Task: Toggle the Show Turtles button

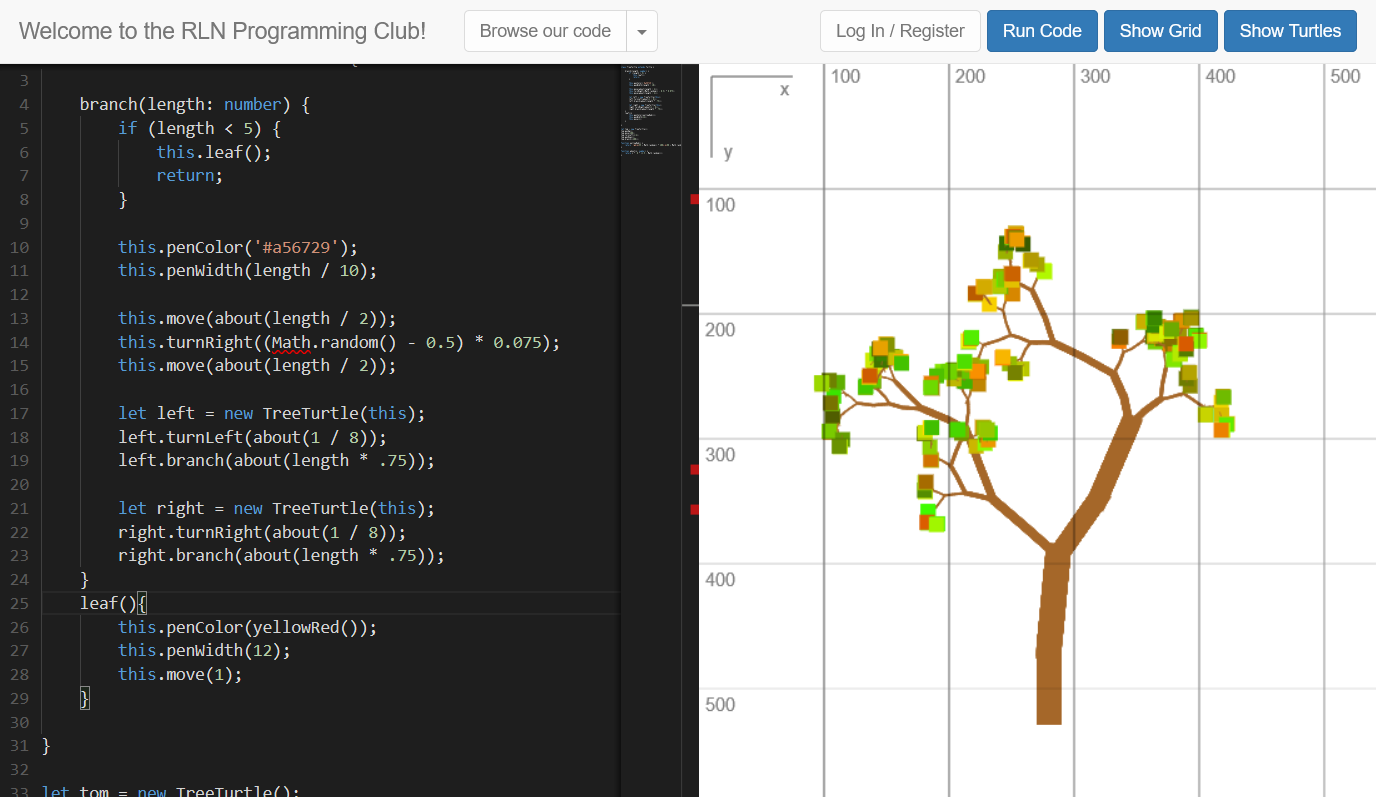Action: [1290, 31]
